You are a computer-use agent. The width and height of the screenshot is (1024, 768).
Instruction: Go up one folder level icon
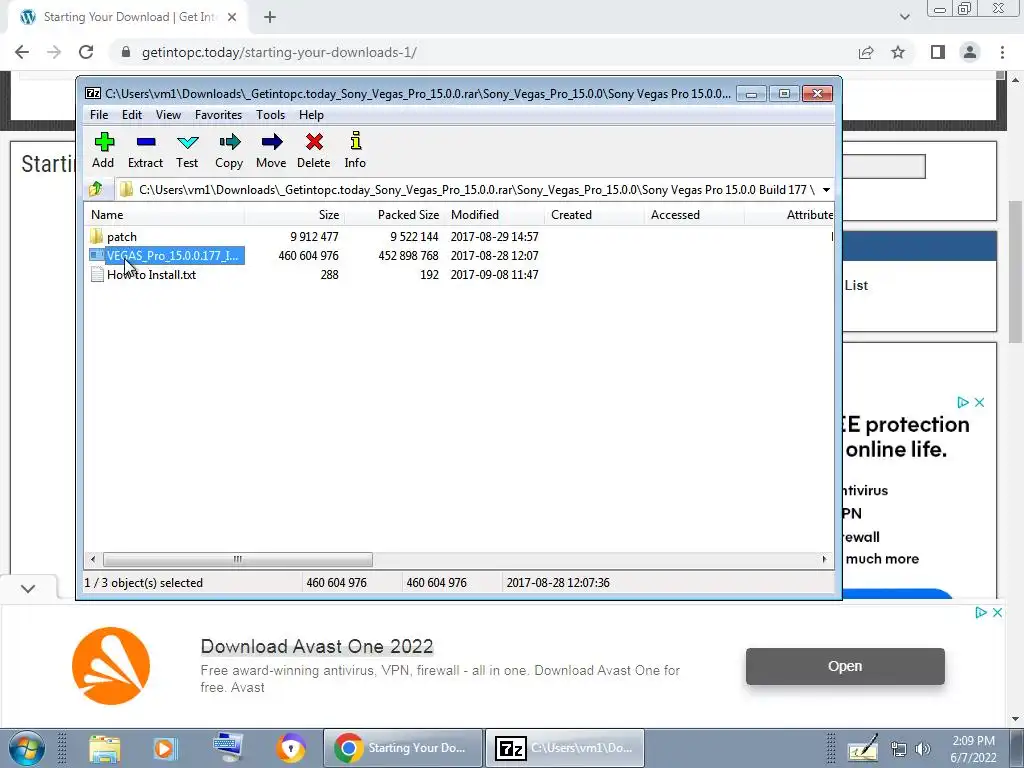tap(96, 189)
